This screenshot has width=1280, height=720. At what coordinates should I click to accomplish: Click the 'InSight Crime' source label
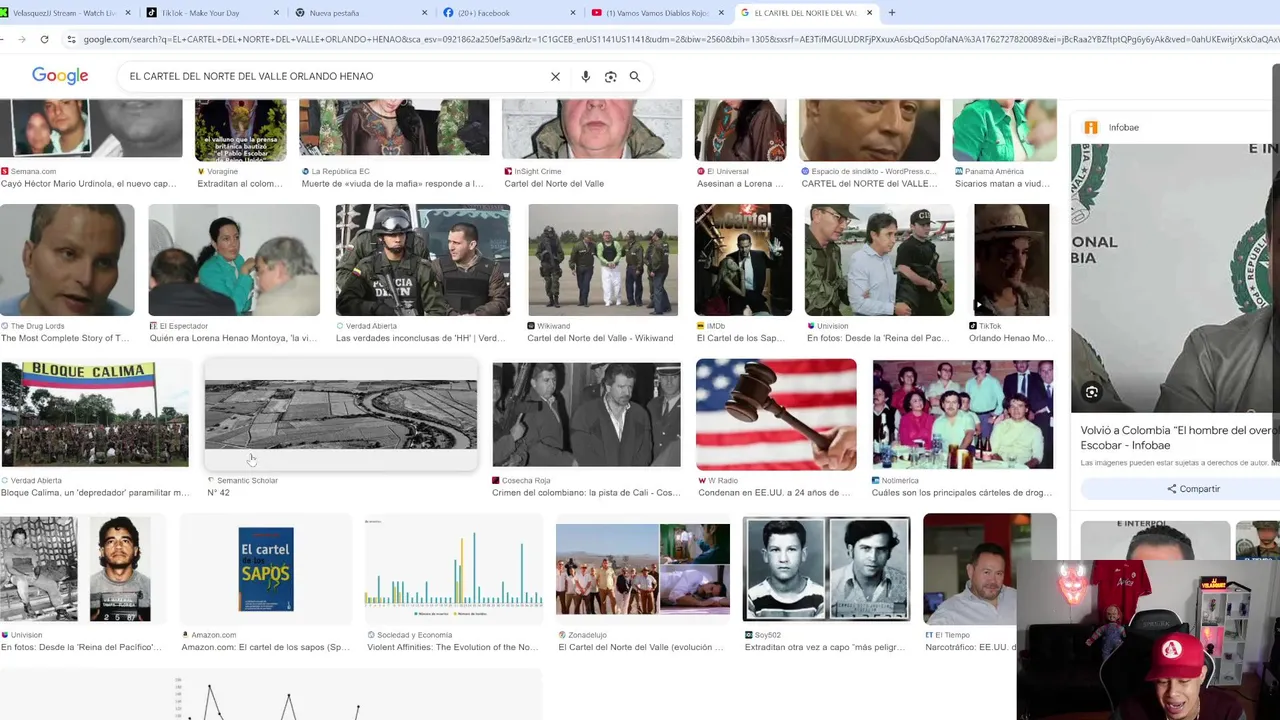[x=537, y=171]
